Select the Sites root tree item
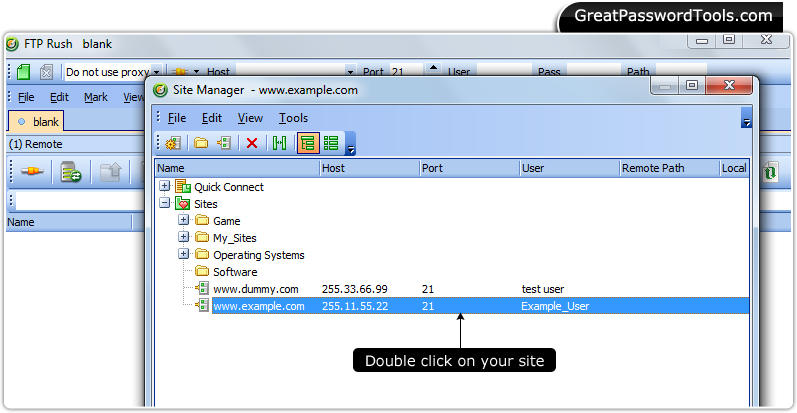Screen dimensions: 797x413 205,204
